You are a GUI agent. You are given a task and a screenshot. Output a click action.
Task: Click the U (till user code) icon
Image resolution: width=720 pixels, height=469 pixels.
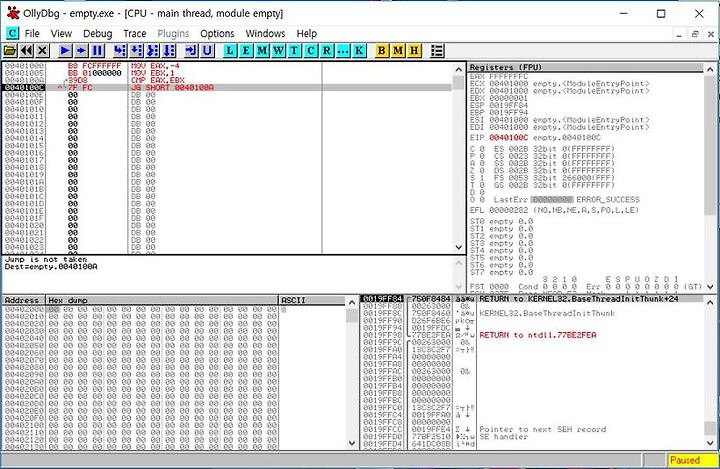click(x=207, y=51)
